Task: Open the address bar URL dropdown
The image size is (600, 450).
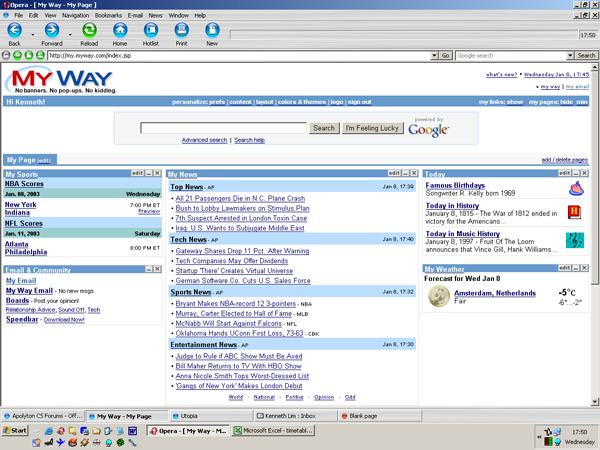Action: [433, 56]
